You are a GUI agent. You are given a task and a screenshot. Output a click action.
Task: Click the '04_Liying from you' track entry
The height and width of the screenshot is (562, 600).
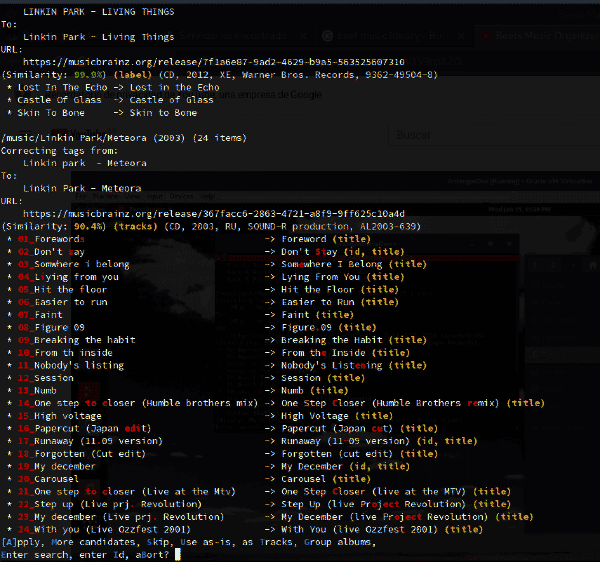[68, 277]
